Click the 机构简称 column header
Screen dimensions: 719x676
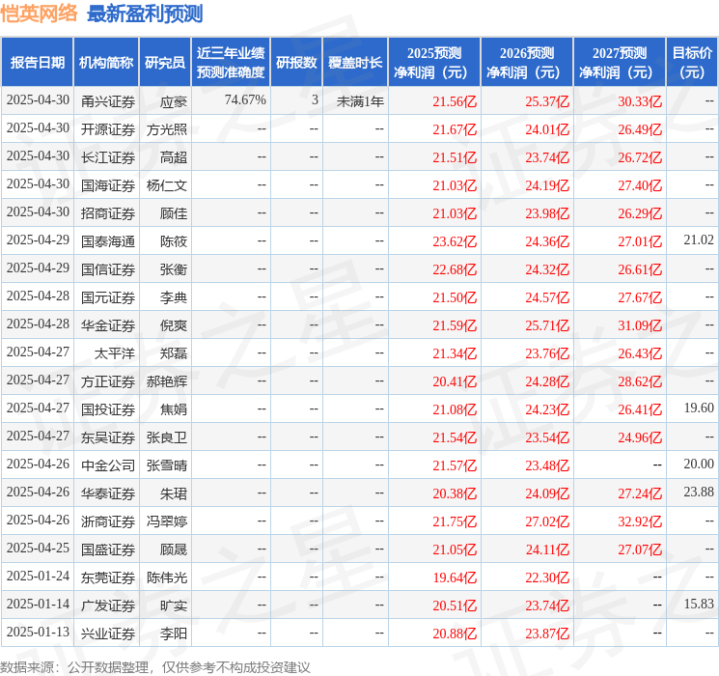point(106,62)
